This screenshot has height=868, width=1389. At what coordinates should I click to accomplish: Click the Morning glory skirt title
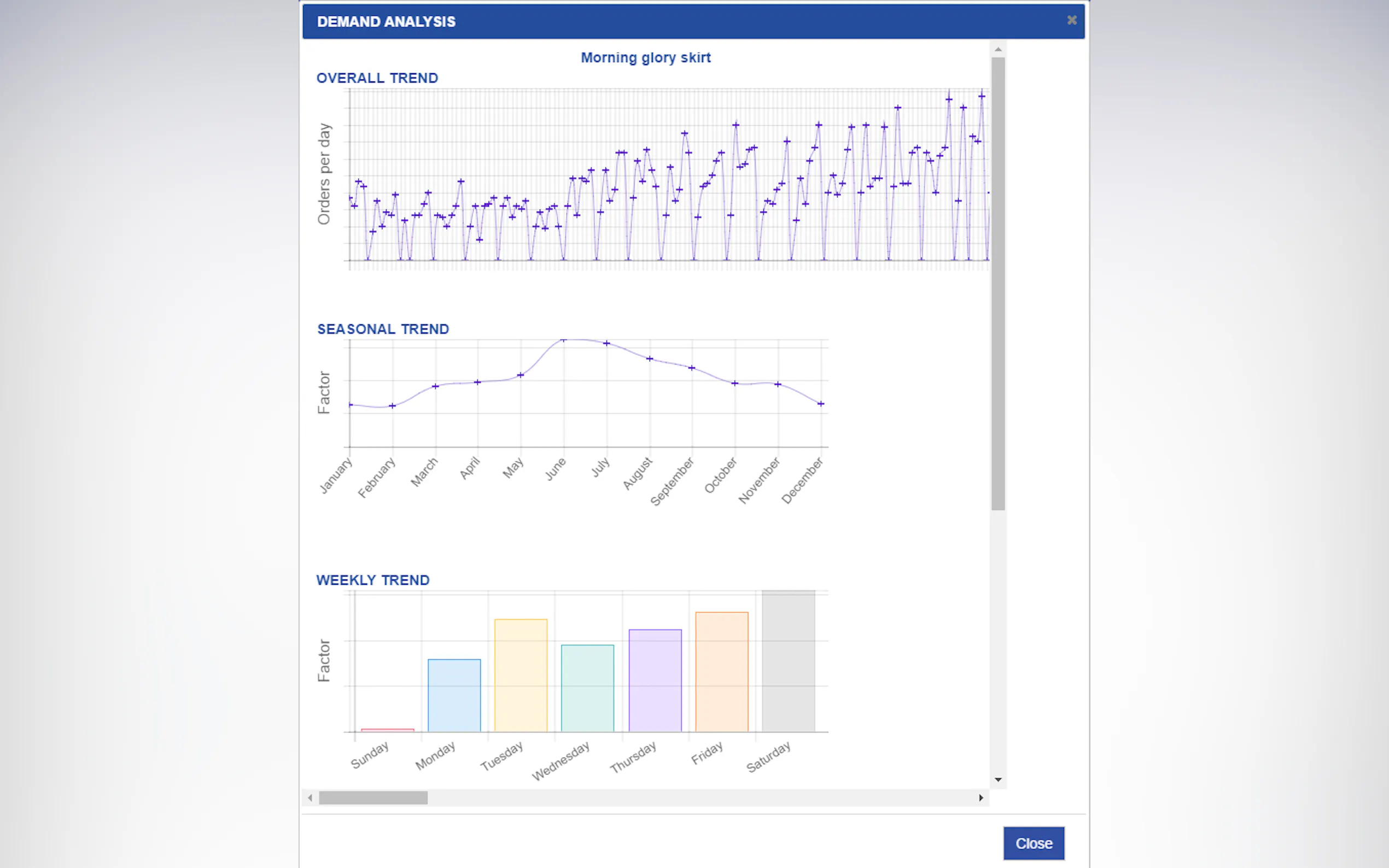click(x=645, y=57)
